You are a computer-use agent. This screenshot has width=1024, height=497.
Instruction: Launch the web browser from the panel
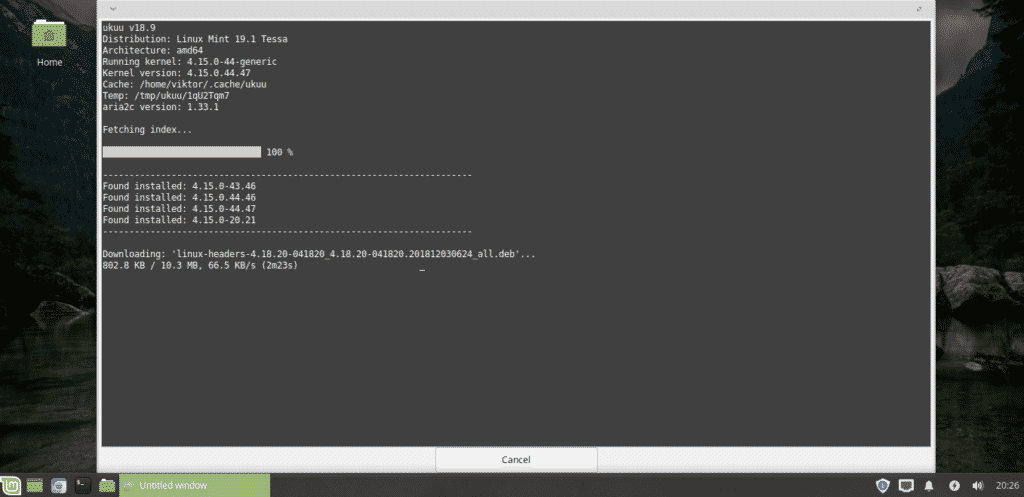click(59, 485)
